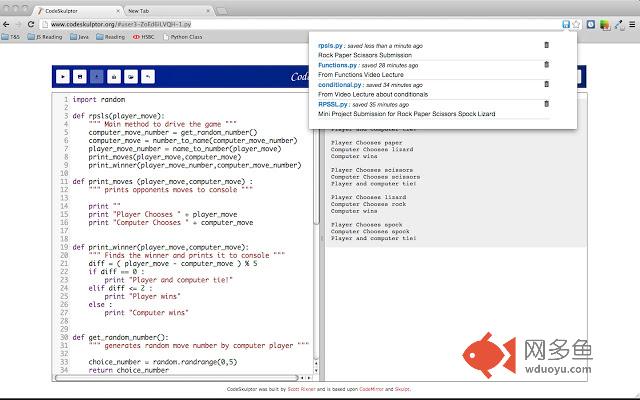Click the splitter handle between editor and console
Screen dimensions: 640x400
pos(322,238)
